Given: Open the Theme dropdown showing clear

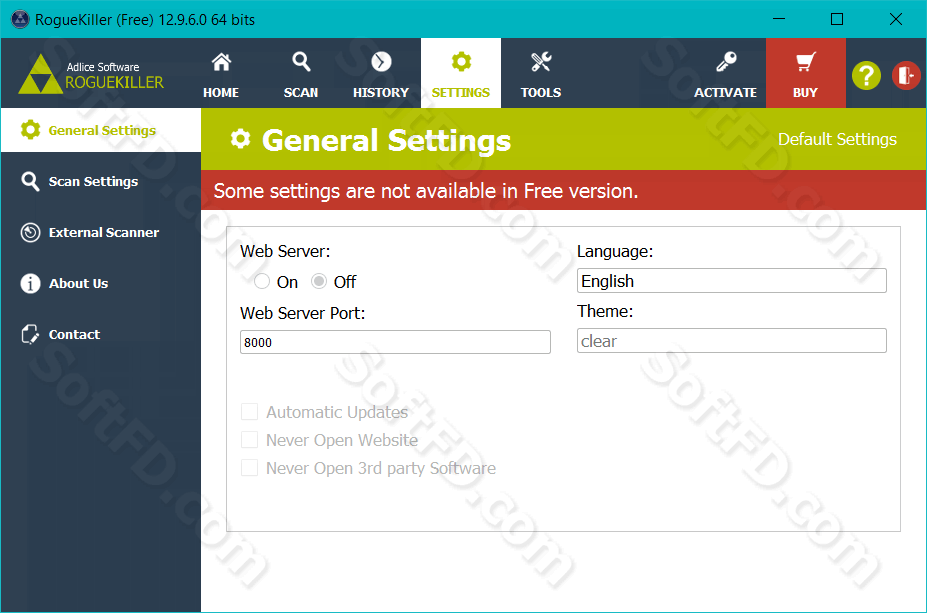Looking at the screenshot, I should (731, 341).
